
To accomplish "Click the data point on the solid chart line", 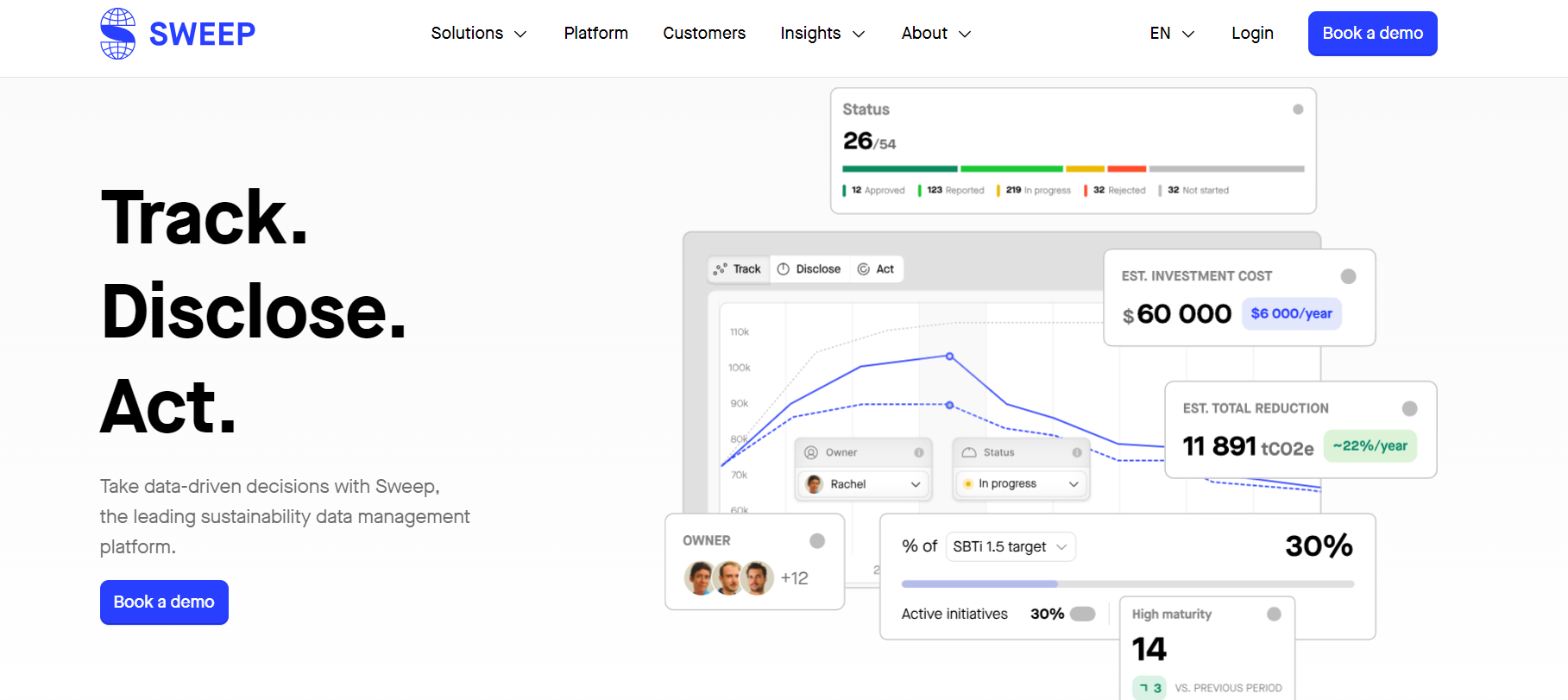I will (x=949, y=356).
